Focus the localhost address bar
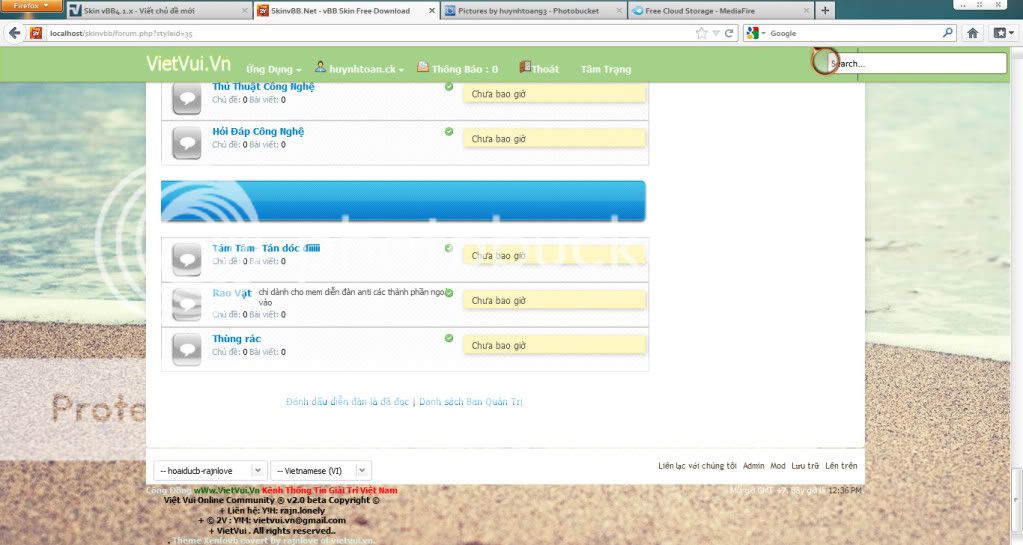Viewport: 1023px width, 545px height. (369, 33)
